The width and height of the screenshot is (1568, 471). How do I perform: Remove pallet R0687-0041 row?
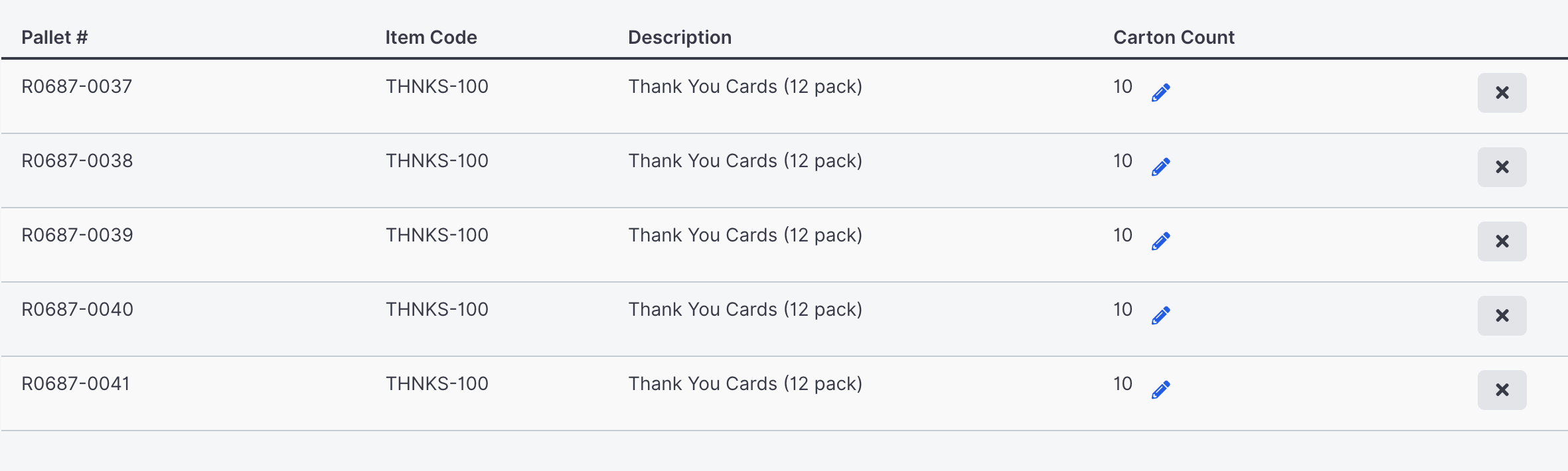pyautogui.click(x=1502, y=390)
